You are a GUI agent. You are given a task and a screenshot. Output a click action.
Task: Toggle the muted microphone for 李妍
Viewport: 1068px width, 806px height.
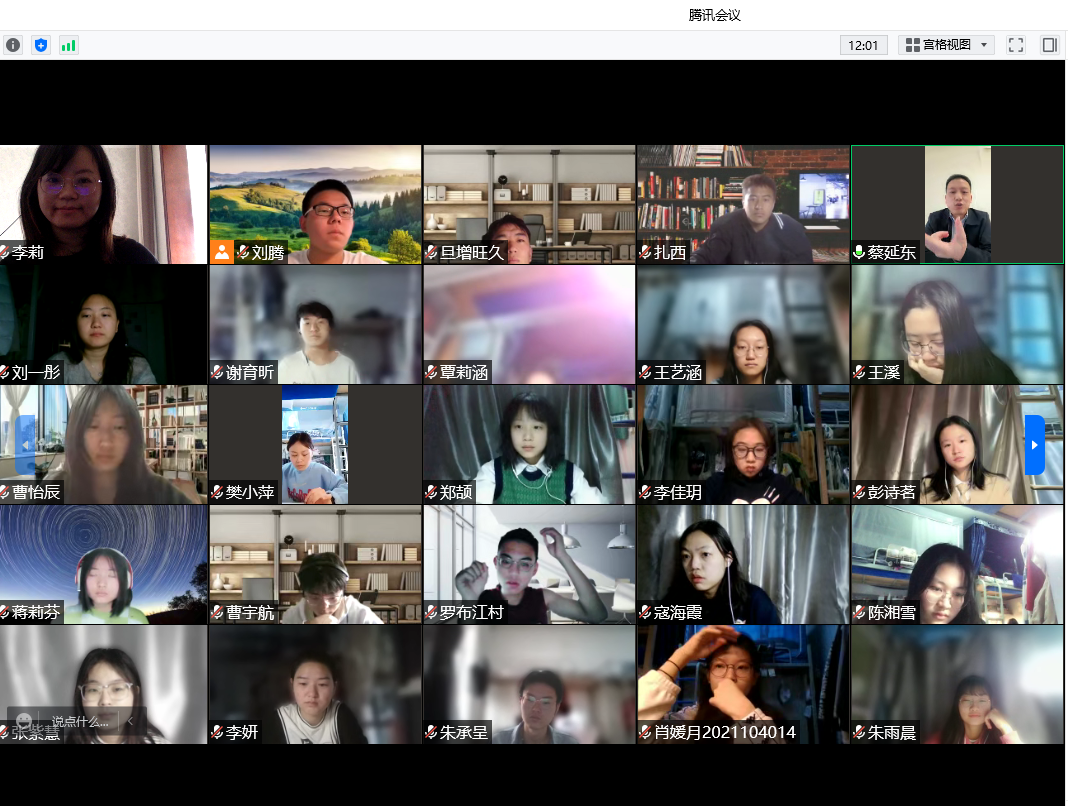[x=217, y=732]
